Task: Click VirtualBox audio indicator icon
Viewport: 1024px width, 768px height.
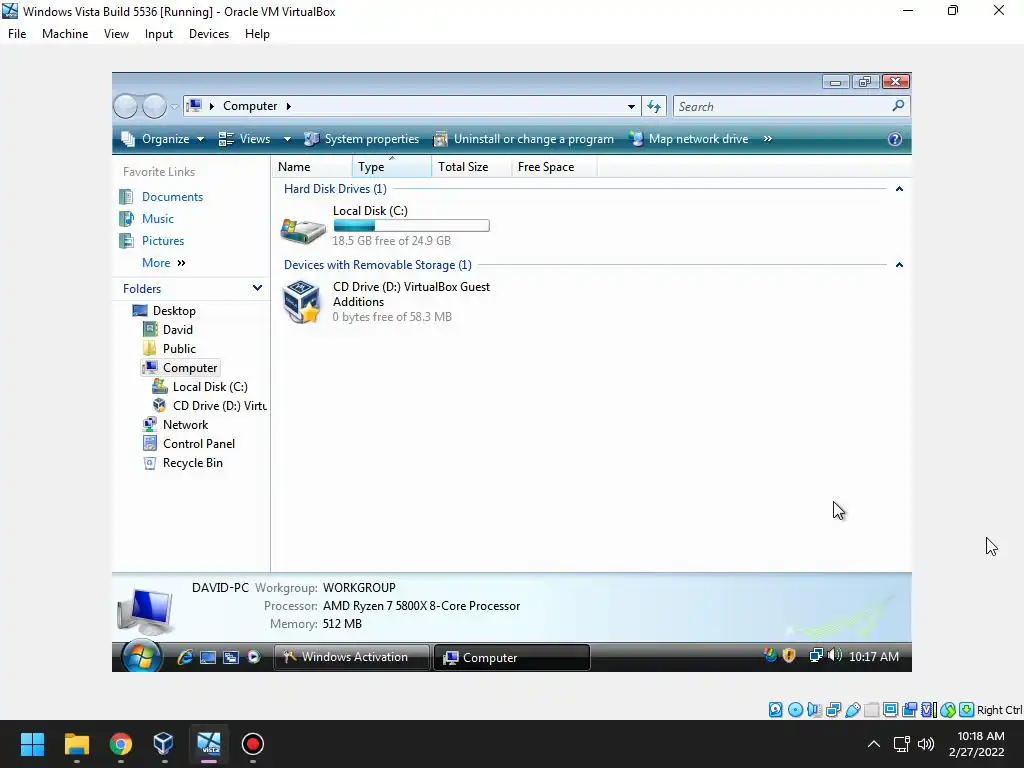Action: point(814,710)
